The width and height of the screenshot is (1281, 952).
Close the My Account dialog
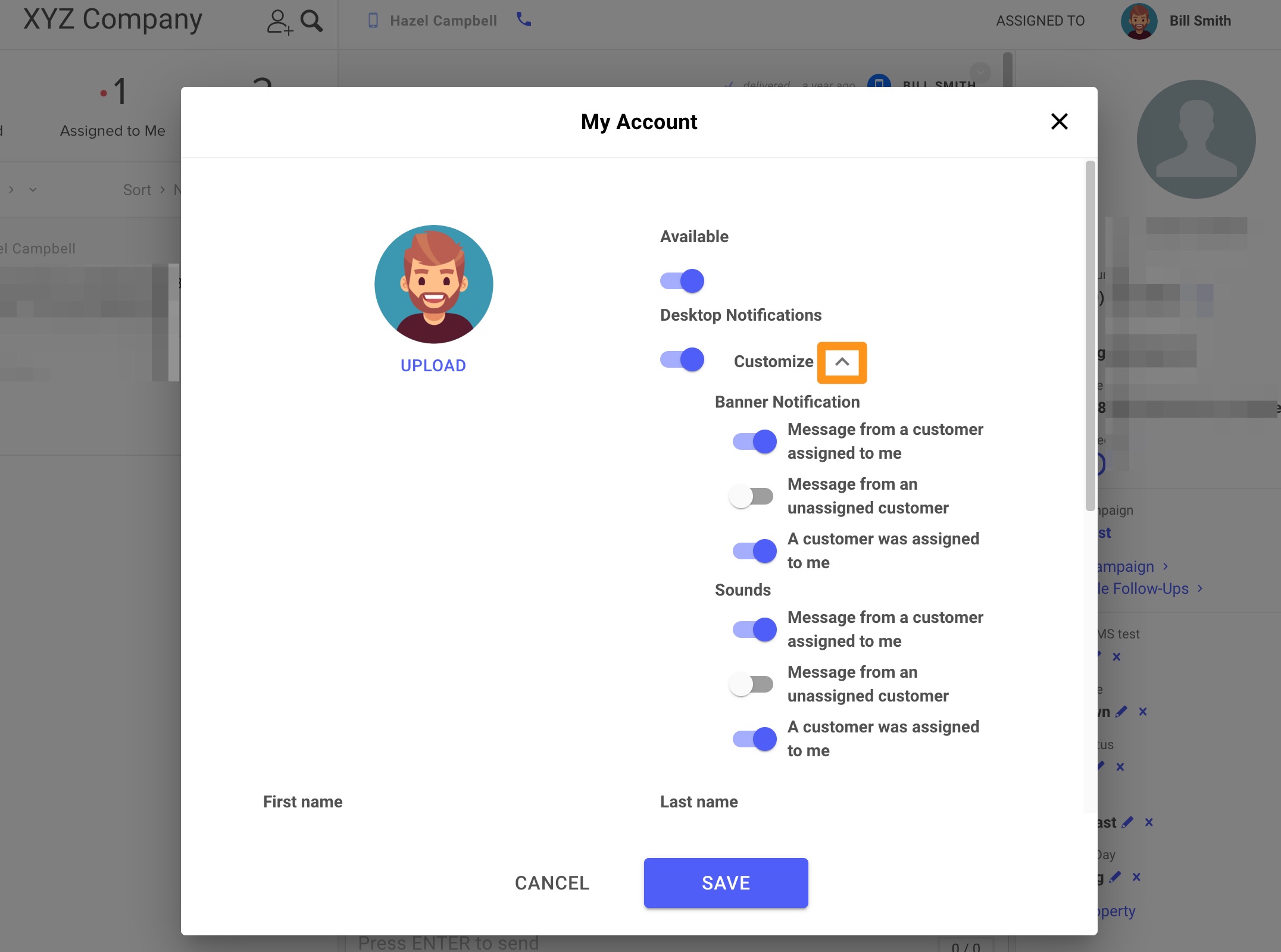1059,121
